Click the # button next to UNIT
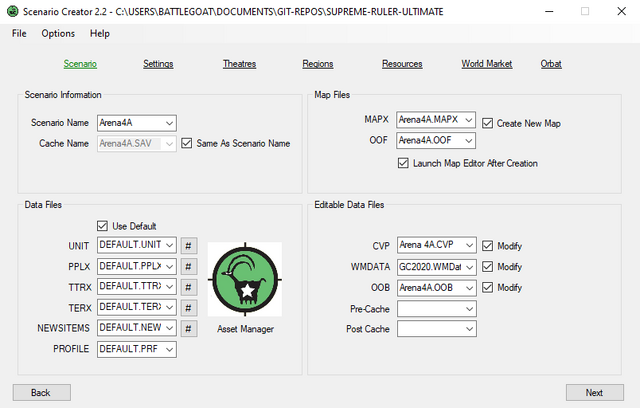 coord(189,246)
